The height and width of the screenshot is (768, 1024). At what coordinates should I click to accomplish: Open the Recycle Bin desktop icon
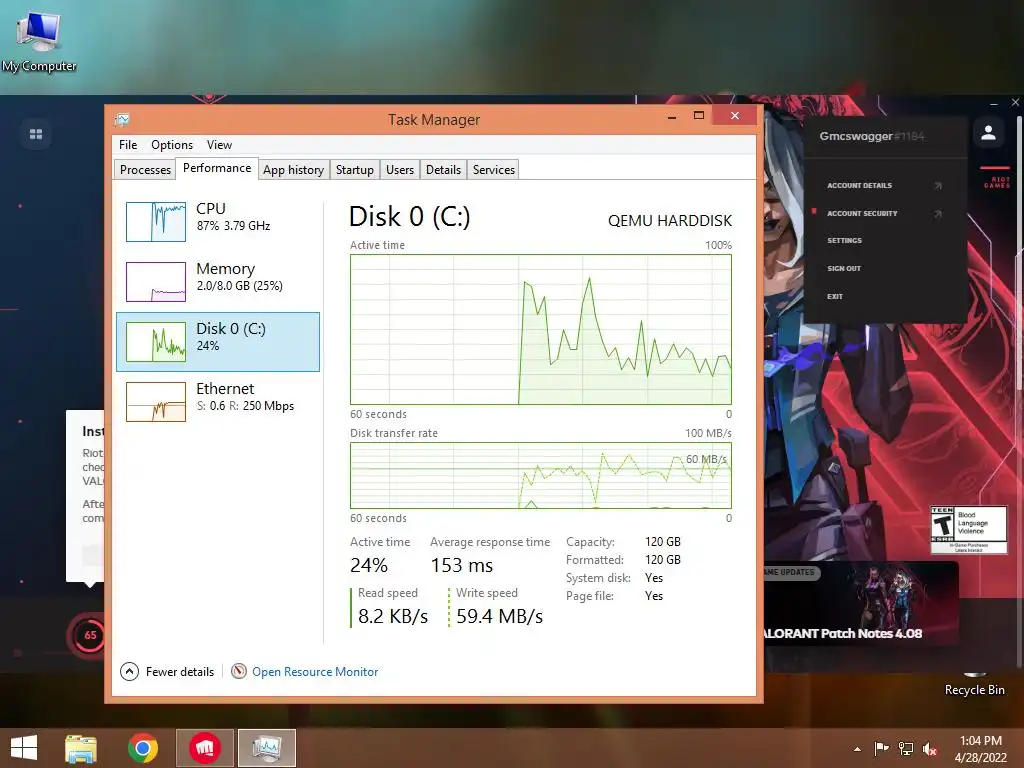click(x=974, y=684)
